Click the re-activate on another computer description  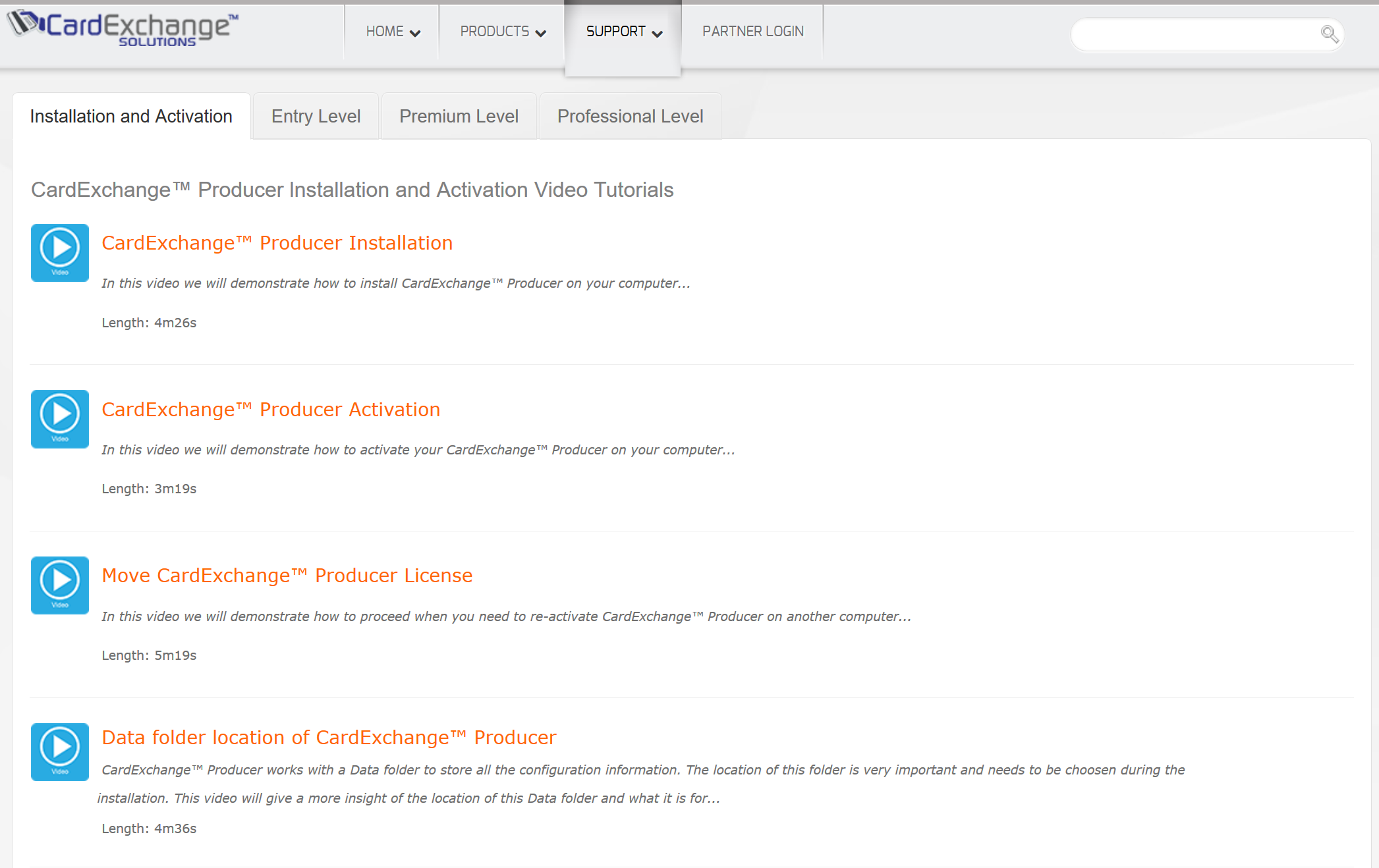[506, 616]
